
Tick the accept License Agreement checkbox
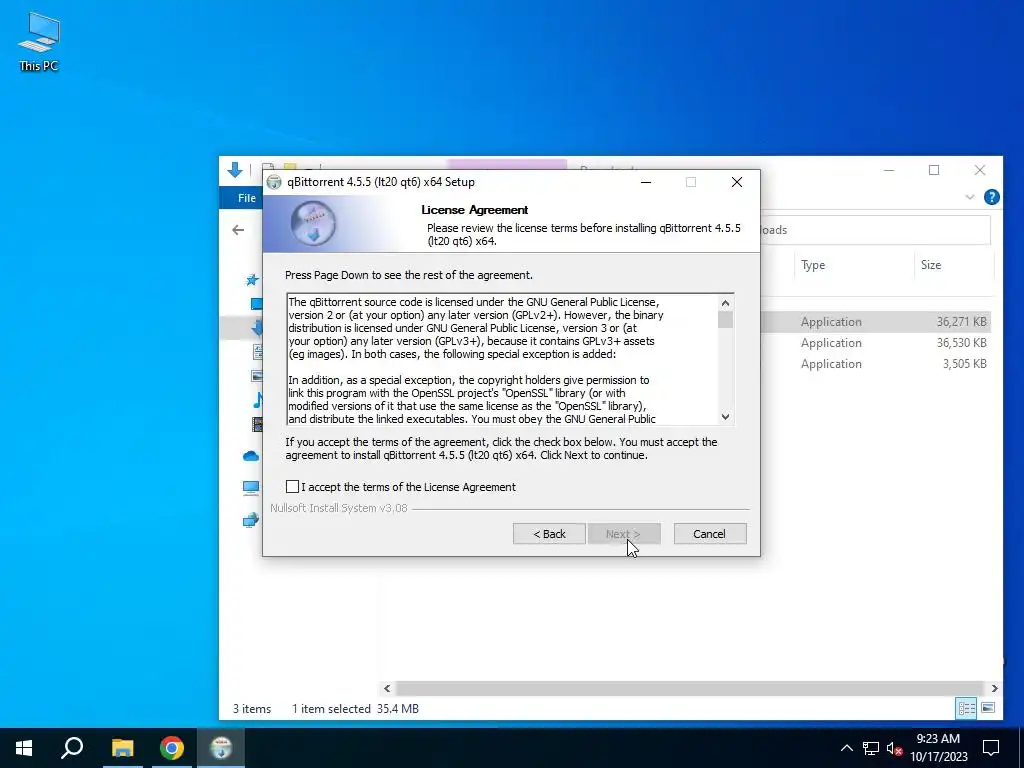pyautogui.click(x=292, y=487)
